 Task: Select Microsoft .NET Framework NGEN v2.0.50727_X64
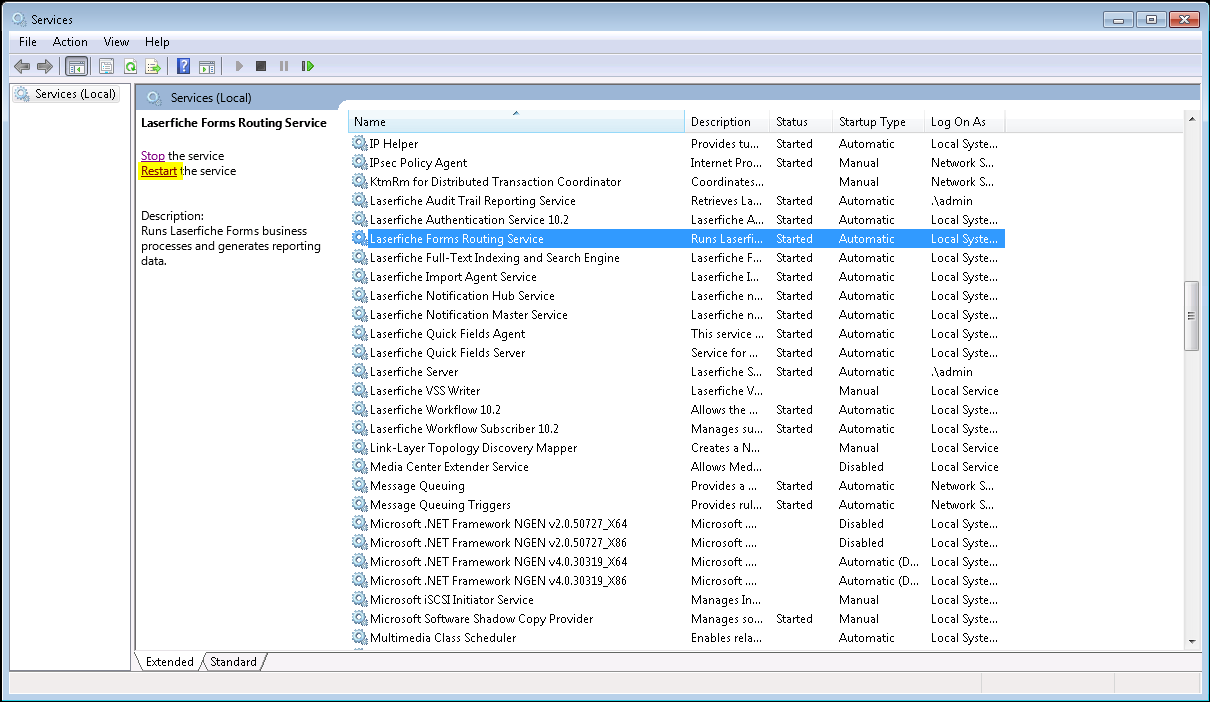pos(499,524)
